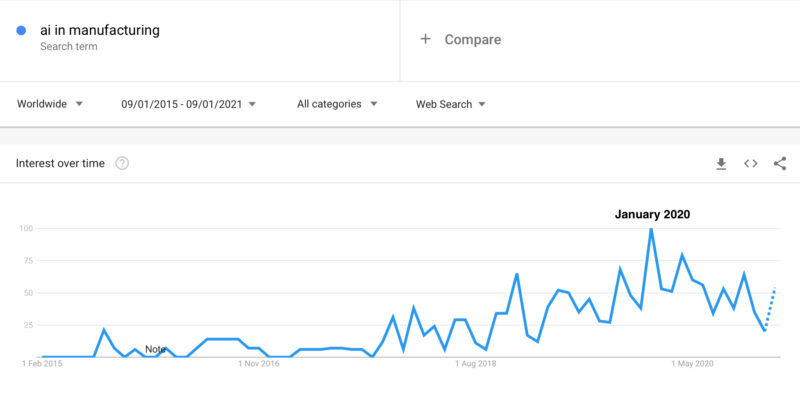Download the interest over time data
Screen dimensions: 800x417
721,164
